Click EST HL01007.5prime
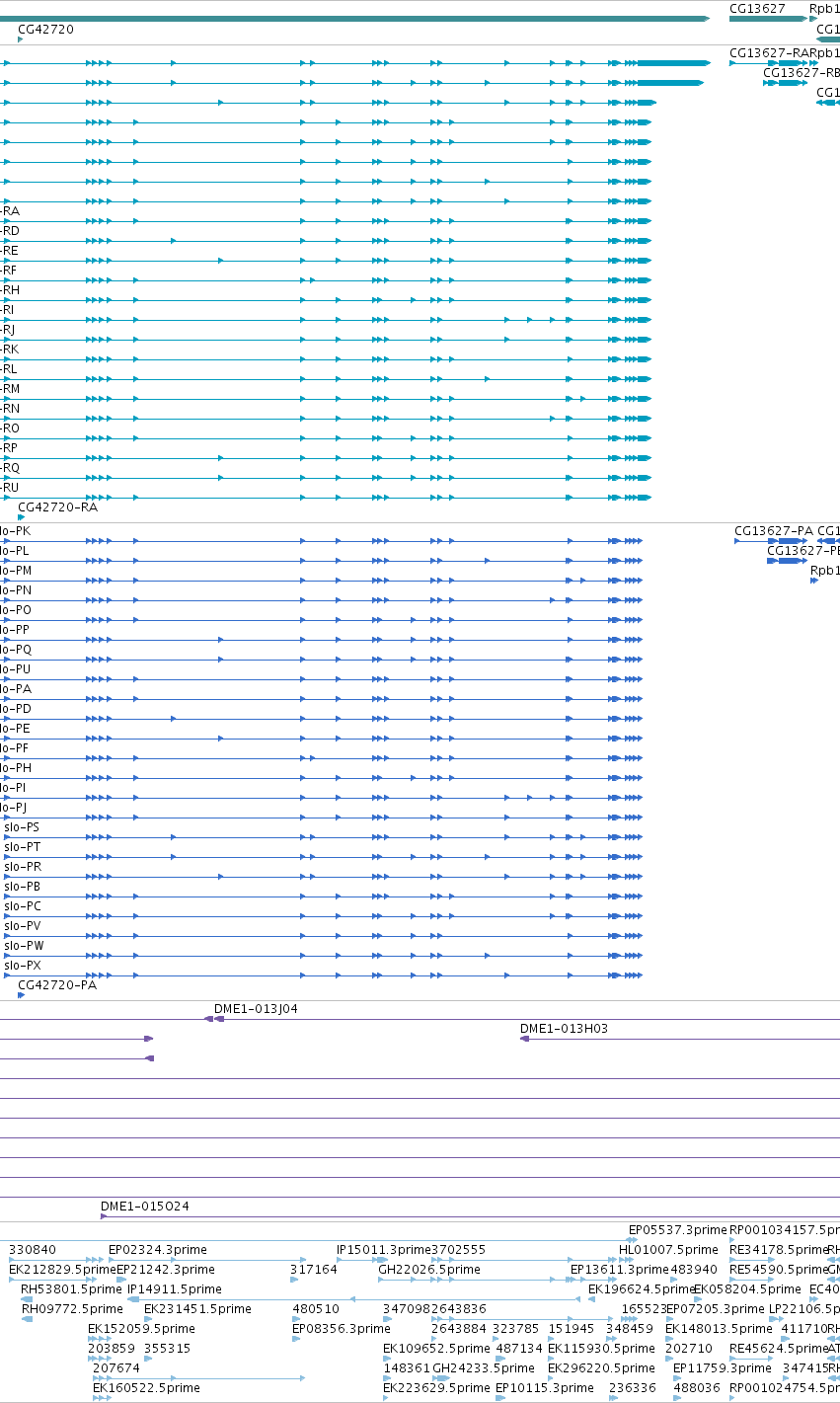 (x=668, y=1250)
